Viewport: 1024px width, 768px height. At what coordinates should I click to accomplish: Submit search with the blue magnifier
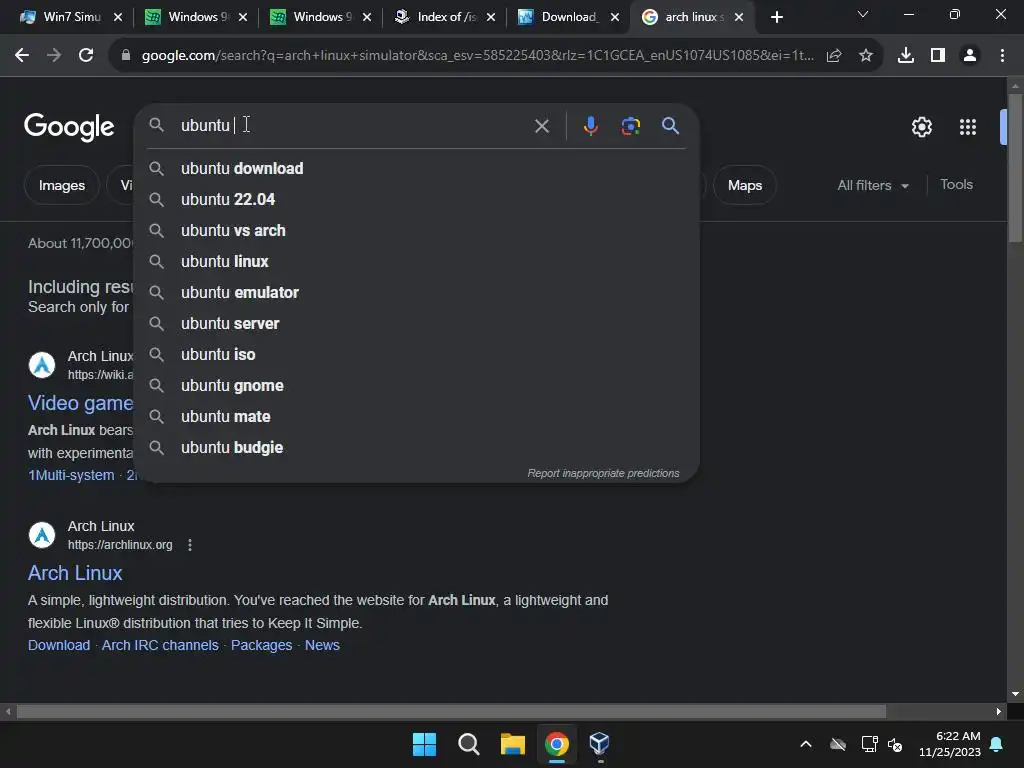click(670, 125)
